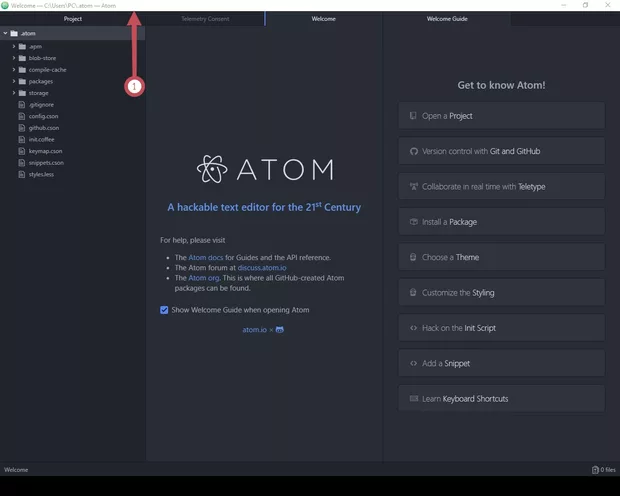Click the keyboard icon beside Keyboard Shortcuts
Screen dimensions: 620x496
(414, 398)
